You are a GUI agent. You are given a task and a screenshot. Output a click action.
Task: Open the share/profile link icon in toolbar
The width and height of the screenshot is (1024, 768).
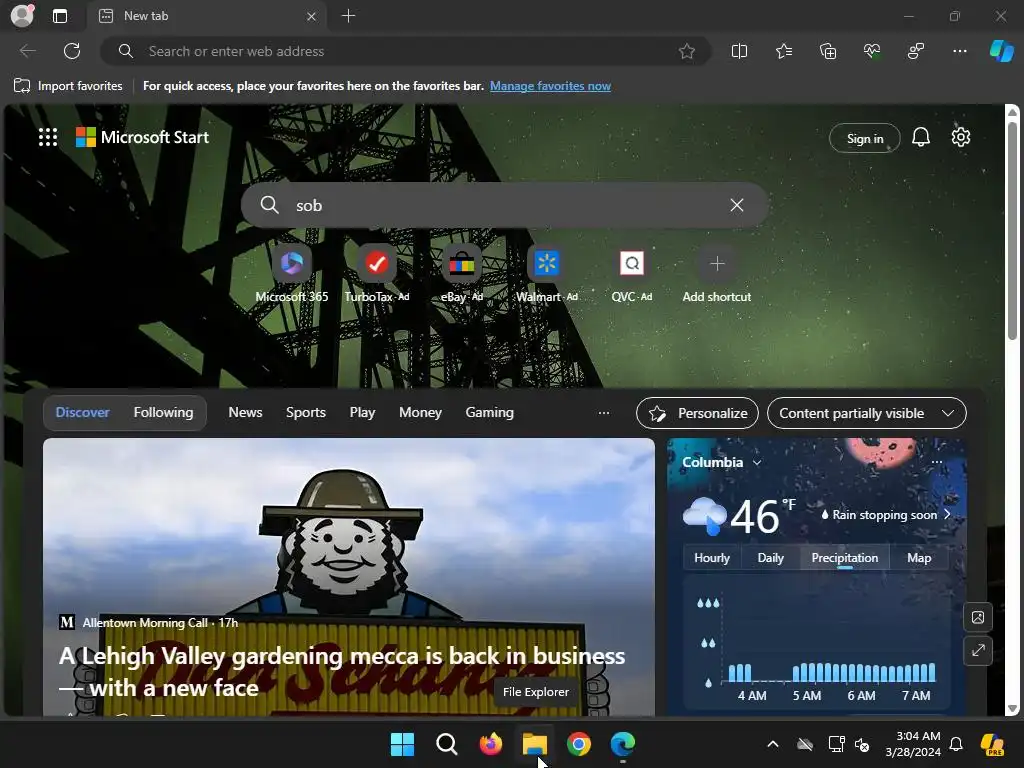tap(916, 51)
